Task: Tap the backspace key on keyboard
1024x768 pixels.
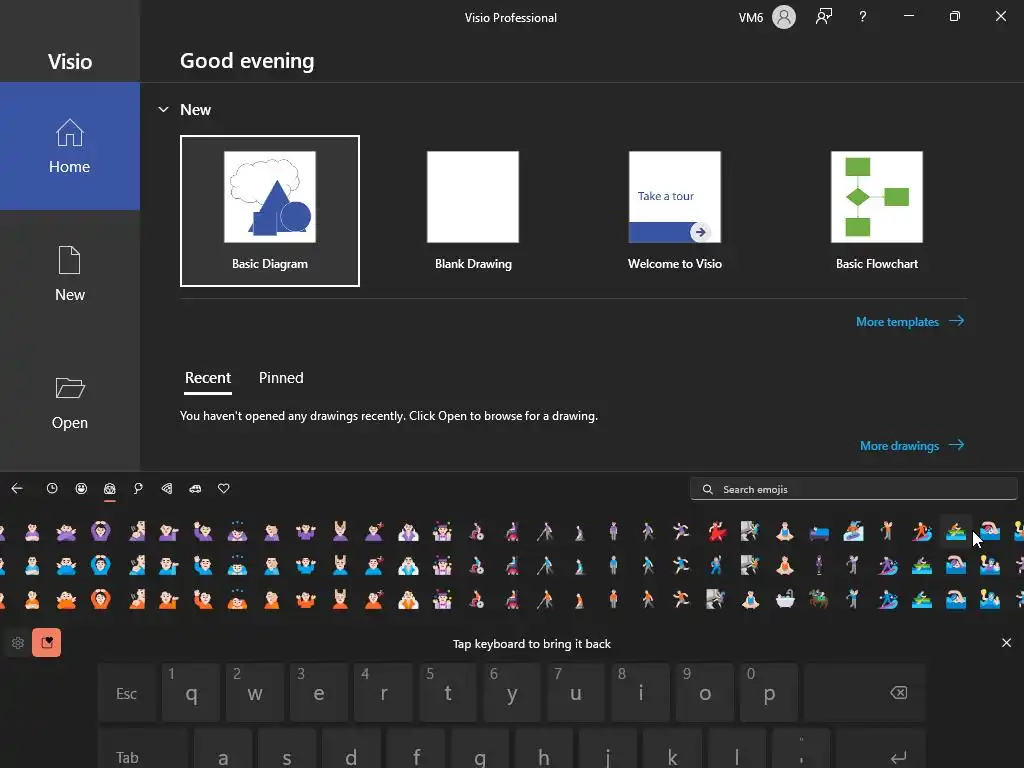Action: coord(865,692)
